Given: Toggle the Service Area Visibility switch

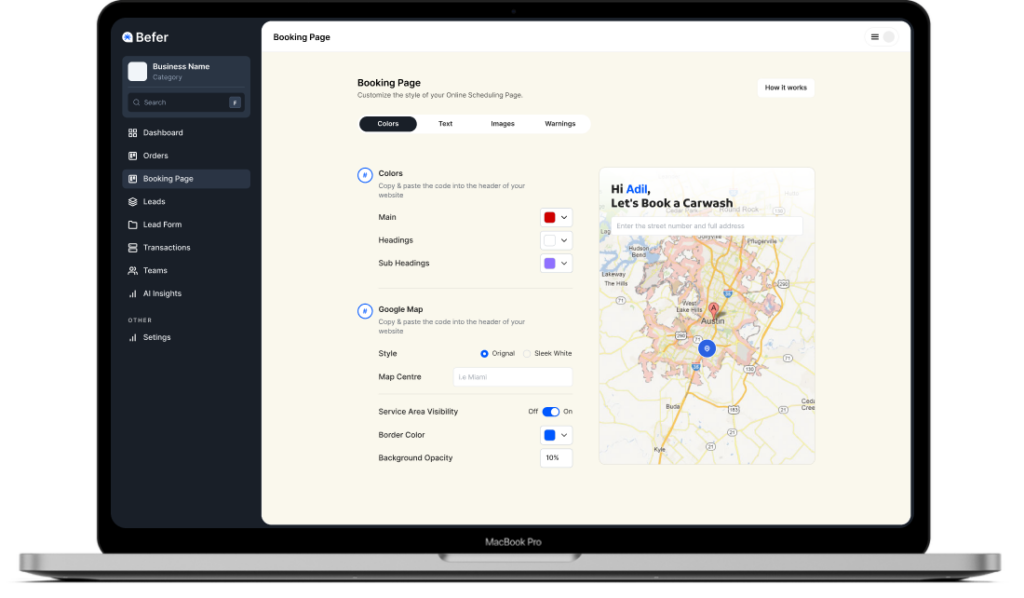Looking at the screenshot, I should tap(551, 411).
